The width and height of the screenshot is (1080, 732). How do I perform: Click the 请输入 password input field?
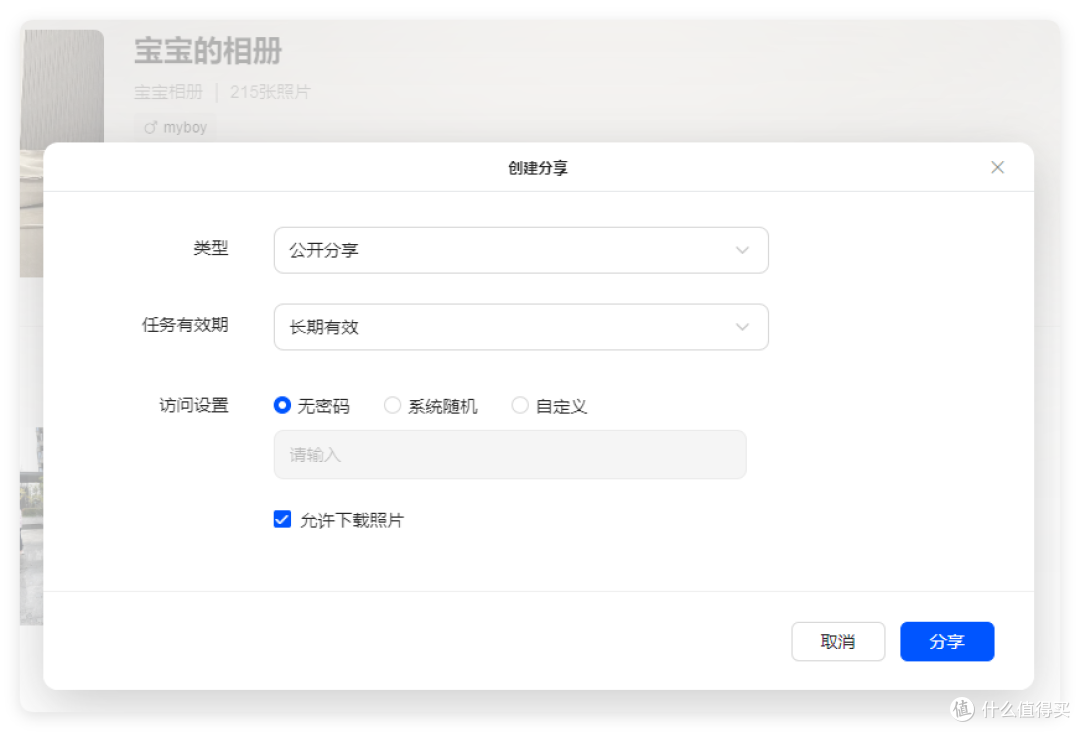coord(510,454)
